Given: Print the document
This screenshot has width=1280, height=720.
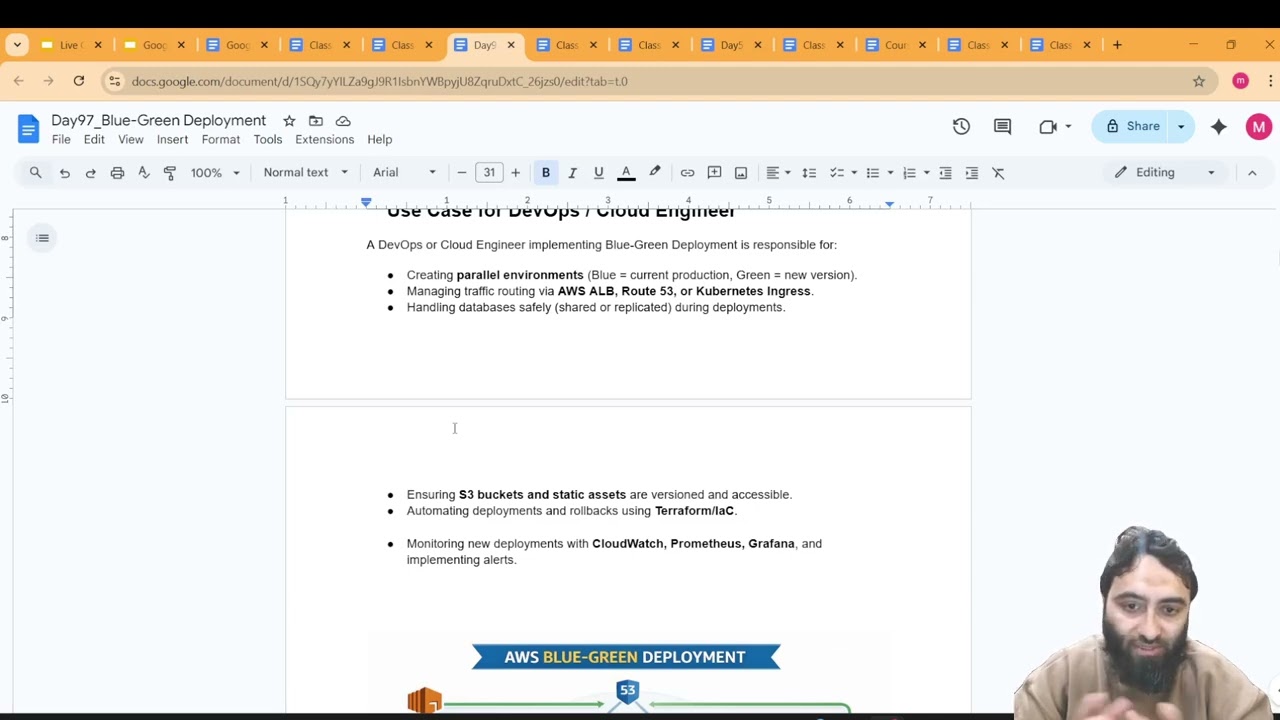Looking at the screenshot, I should coord(117,173).
